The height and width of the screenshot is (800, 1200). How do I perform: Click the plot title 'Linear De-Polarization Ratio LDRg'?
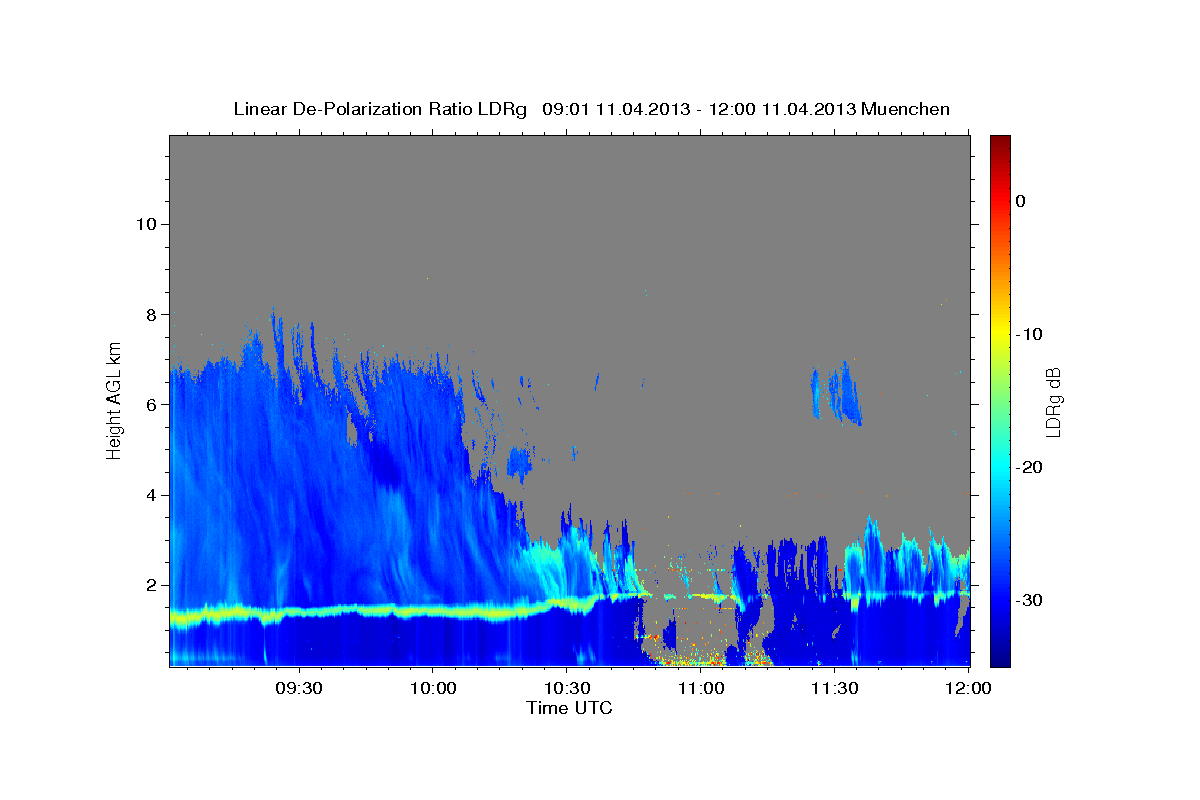[380, 109]
